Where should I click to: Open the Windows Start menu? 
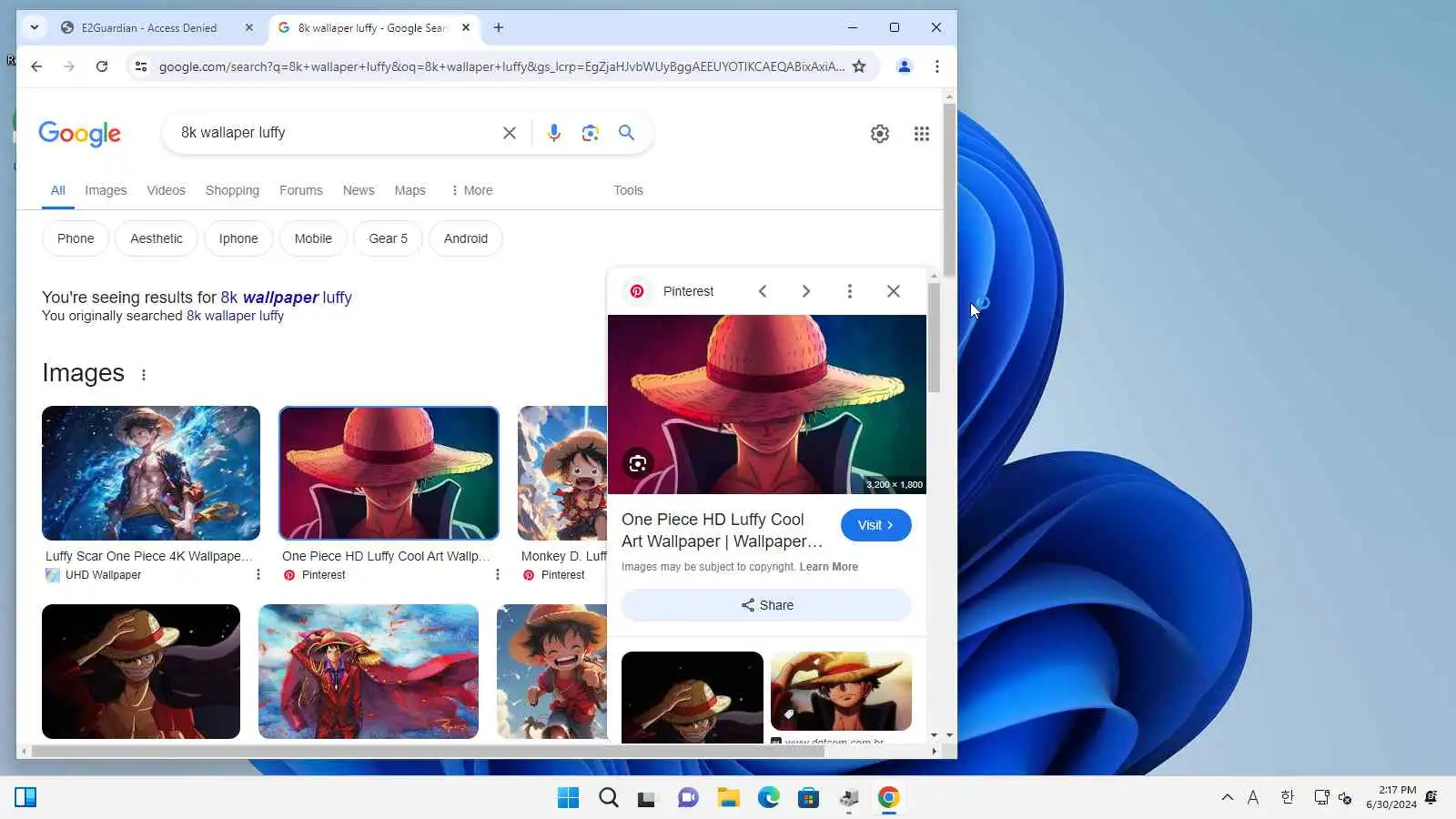568,798
